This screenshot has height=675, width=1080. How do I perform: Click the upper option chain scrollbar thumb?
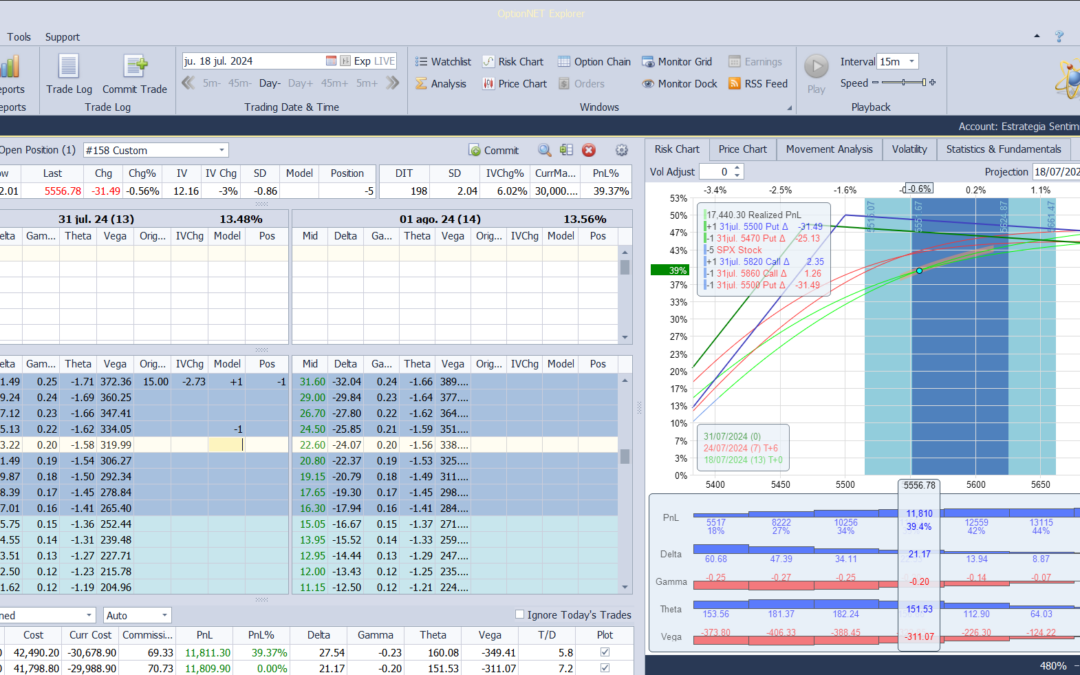pyautogui.click(x=625, y=268)
